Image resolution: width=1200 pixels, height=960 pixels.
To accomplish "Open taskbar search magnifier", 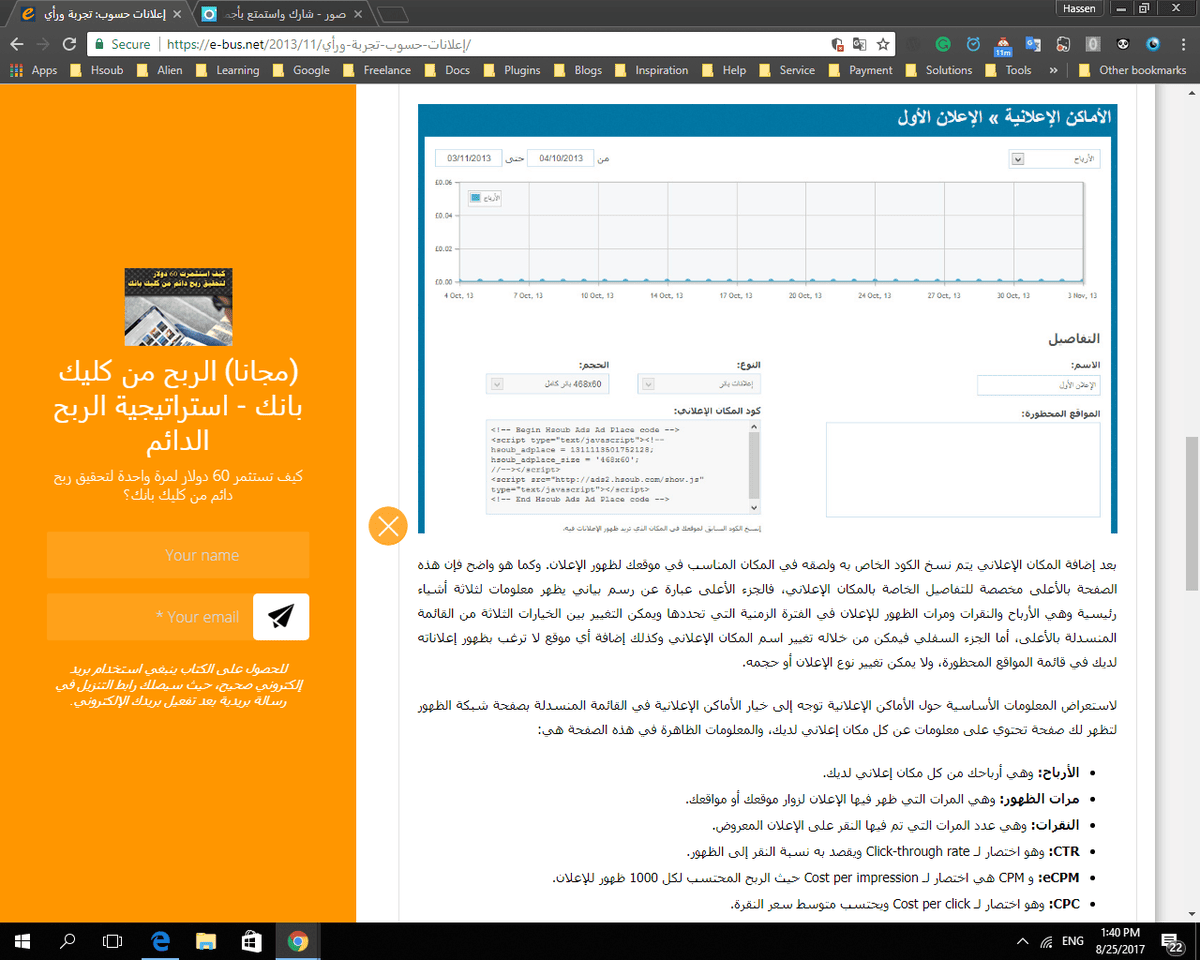I will coord(68,941).
